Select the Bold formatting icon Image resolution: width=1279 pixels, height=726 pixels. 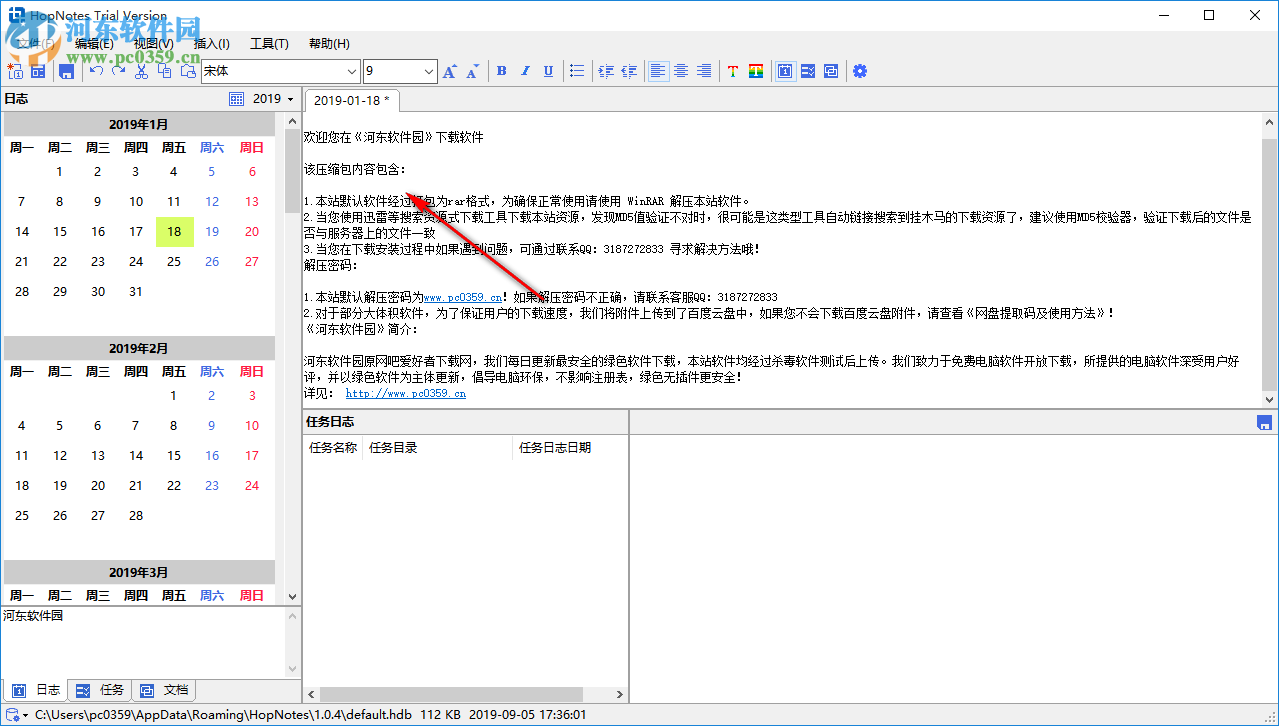(501, 71)
